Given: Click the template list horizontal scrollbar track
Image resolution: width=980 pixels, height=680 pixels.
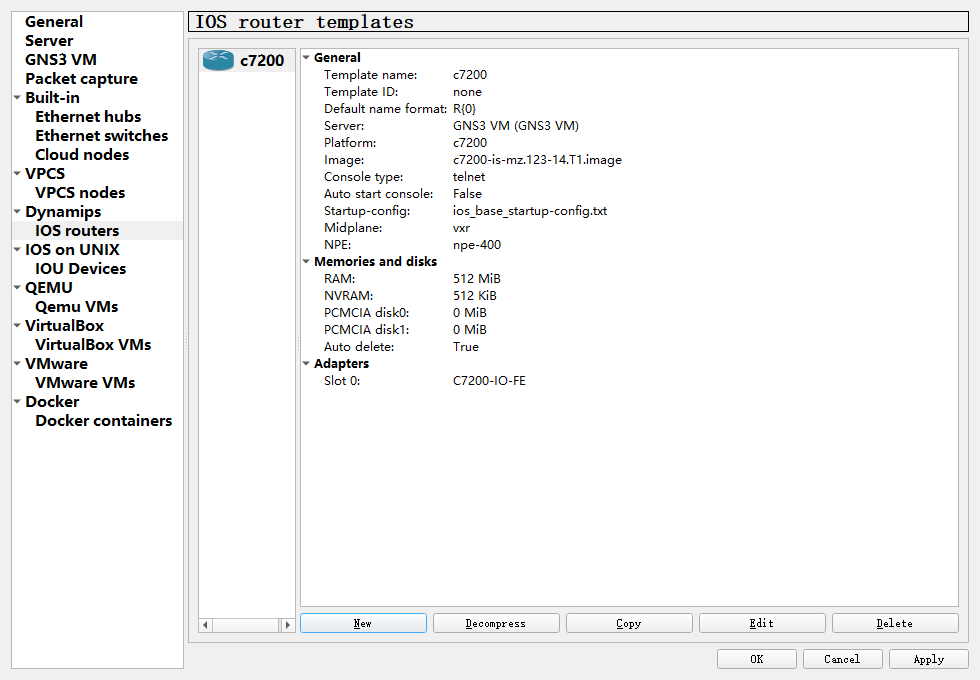Looking at the screenshot, I should pos(246,624).
